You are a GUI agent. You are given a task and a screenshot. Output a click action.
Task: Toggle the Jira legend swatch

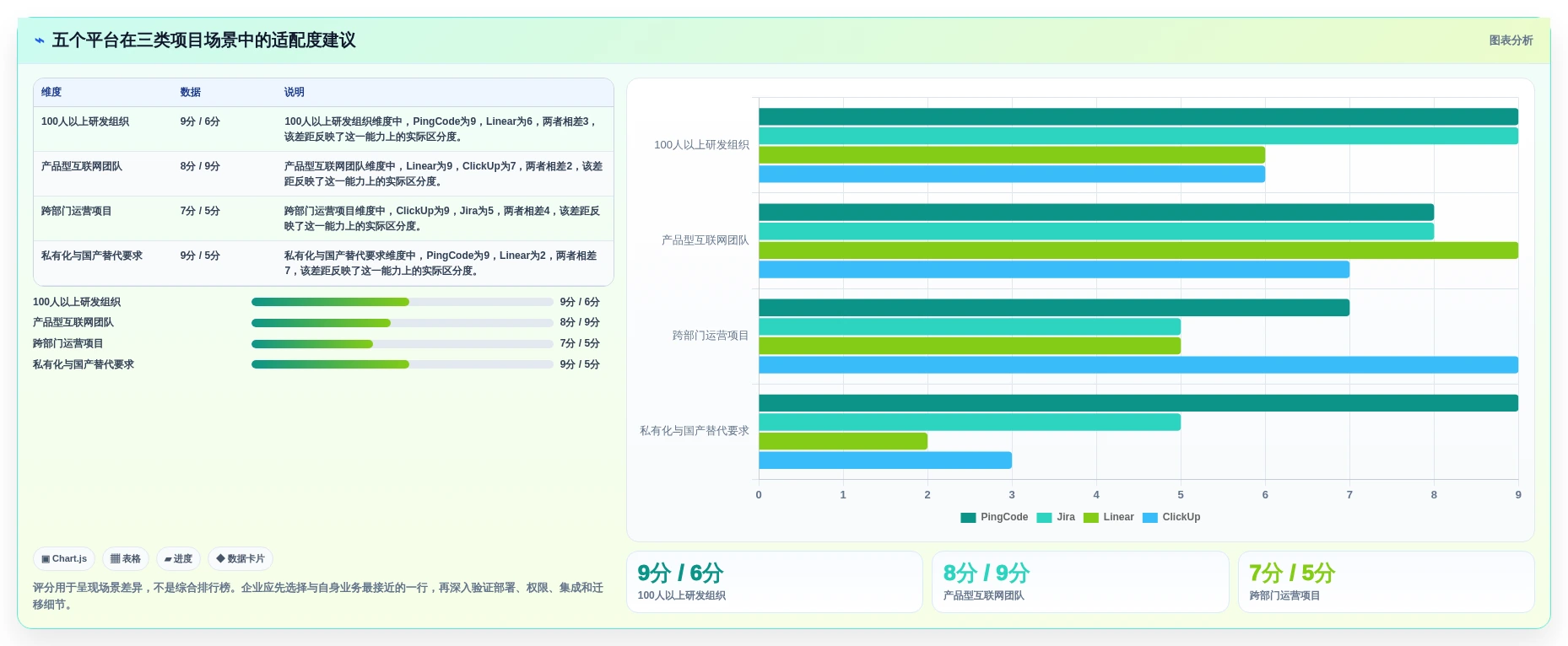pos(1044,518)
